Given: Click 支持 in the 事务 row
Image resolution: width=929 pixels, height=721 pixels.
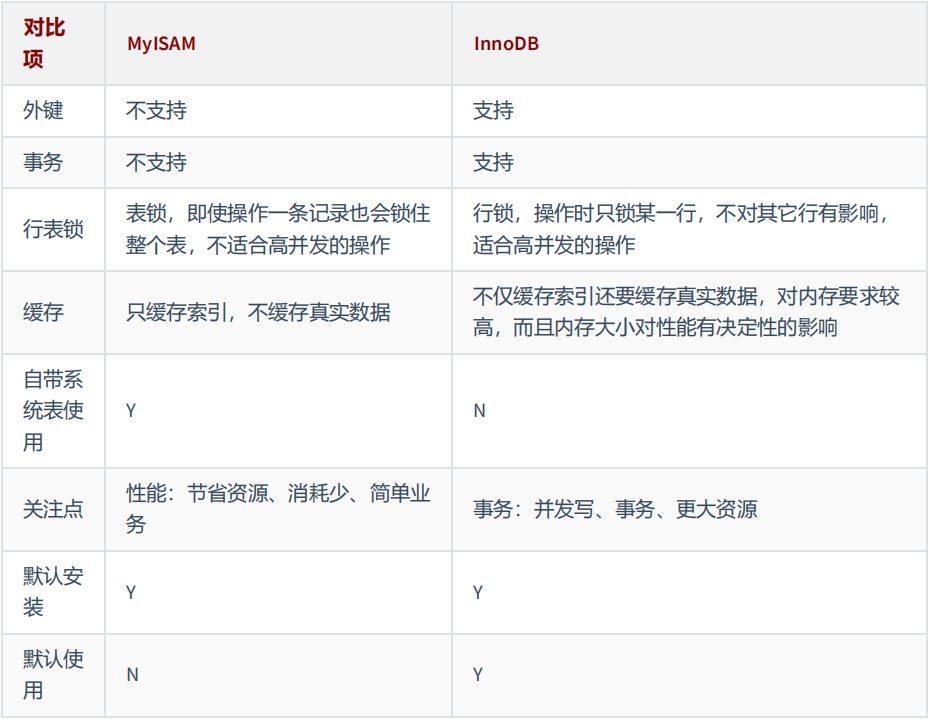Looking at the screenshot, I should point(494,162).
